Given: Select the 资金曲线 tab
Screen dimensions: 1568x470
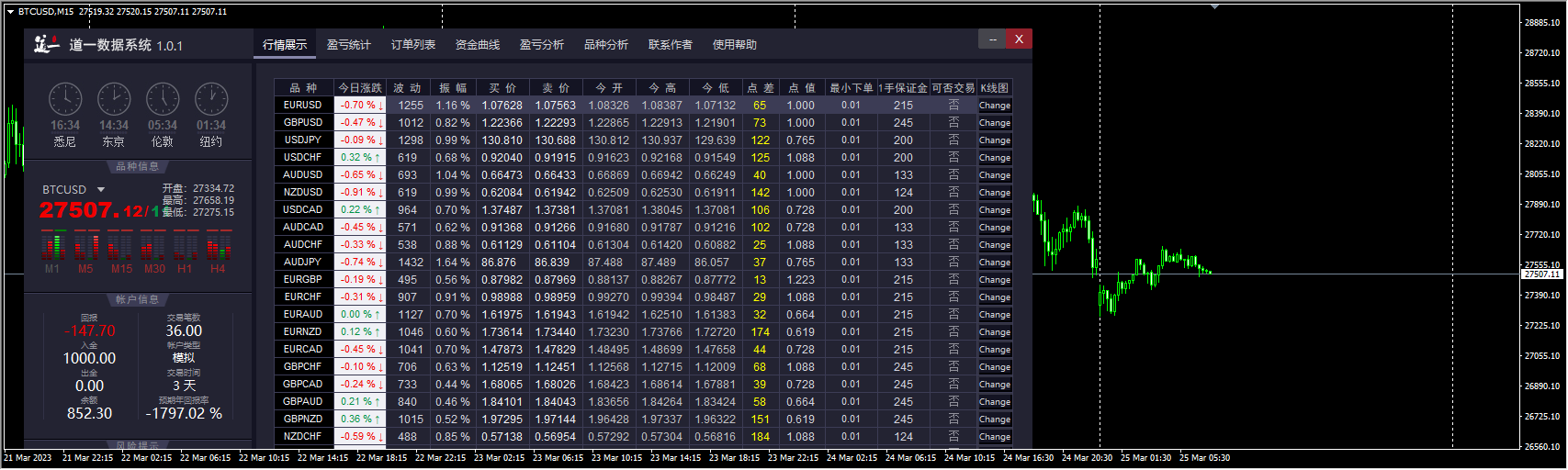Looking at the screenshot, I should coord(478,44).
